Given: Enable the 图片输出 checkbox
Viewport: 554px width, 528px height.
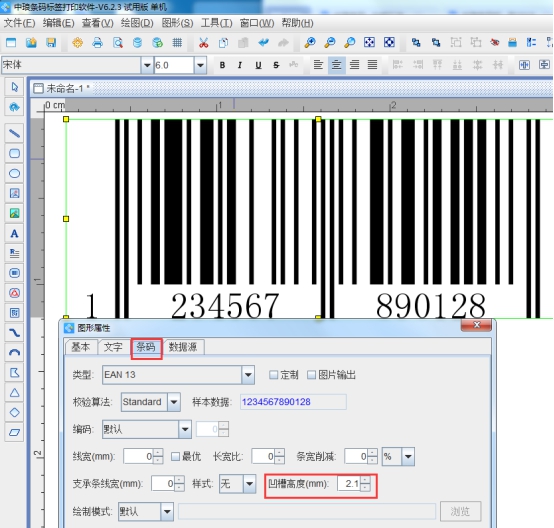Looking at the screenshot, I should pos(311,375).
